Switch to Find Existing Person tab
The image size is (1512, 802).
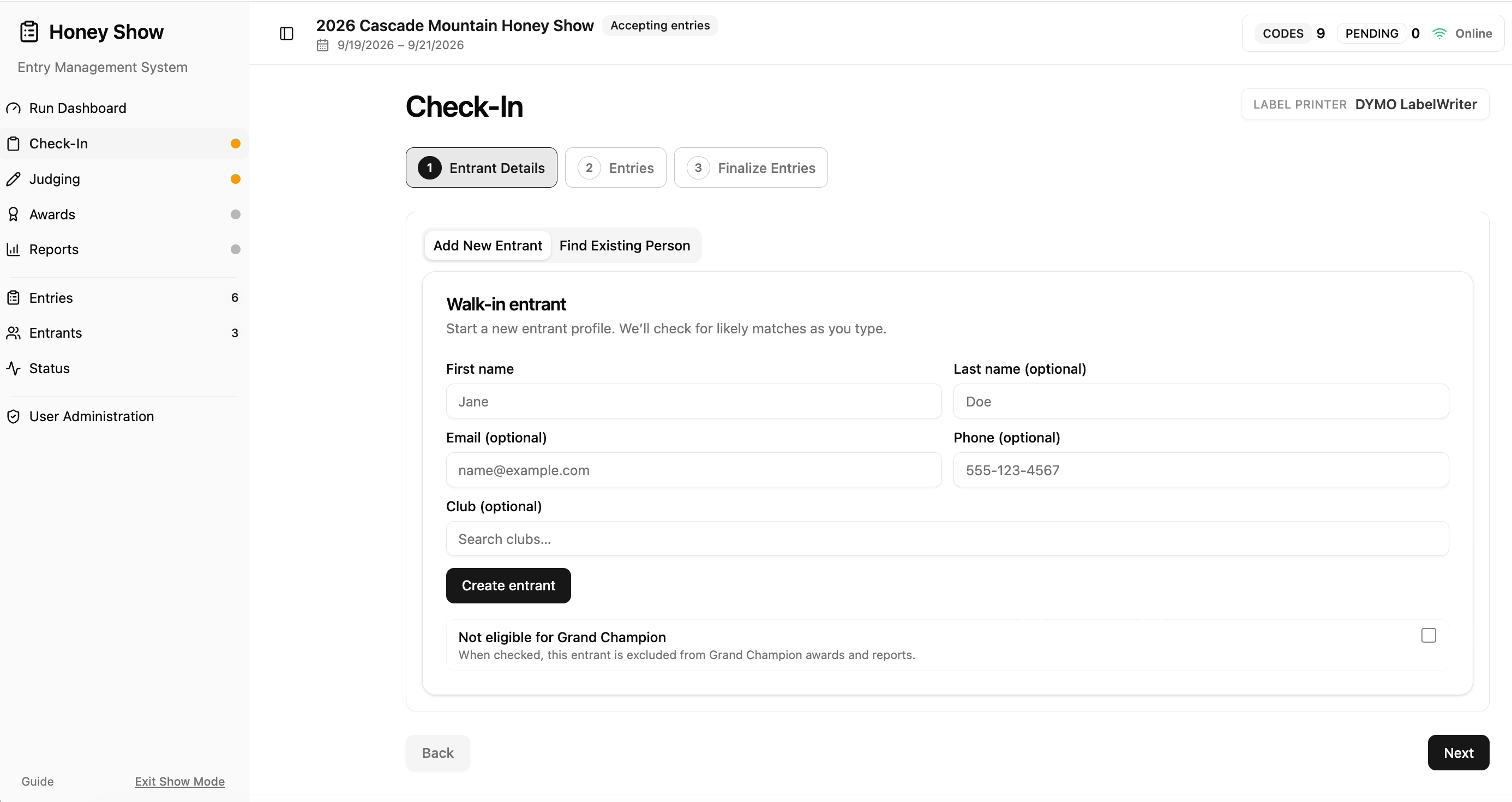625,246
